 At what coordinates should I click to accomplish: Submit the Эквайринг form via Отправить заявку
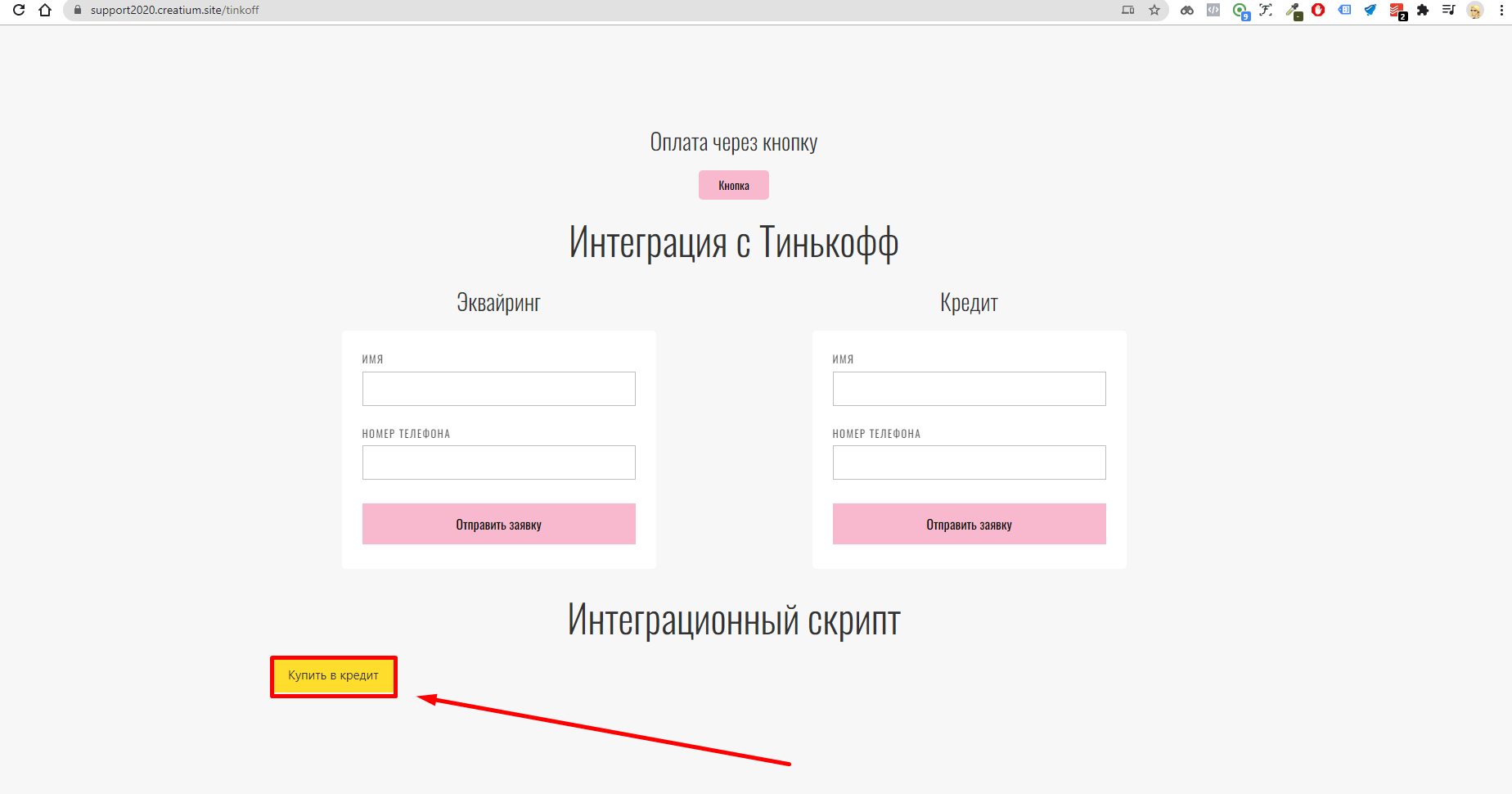(499, 524)
